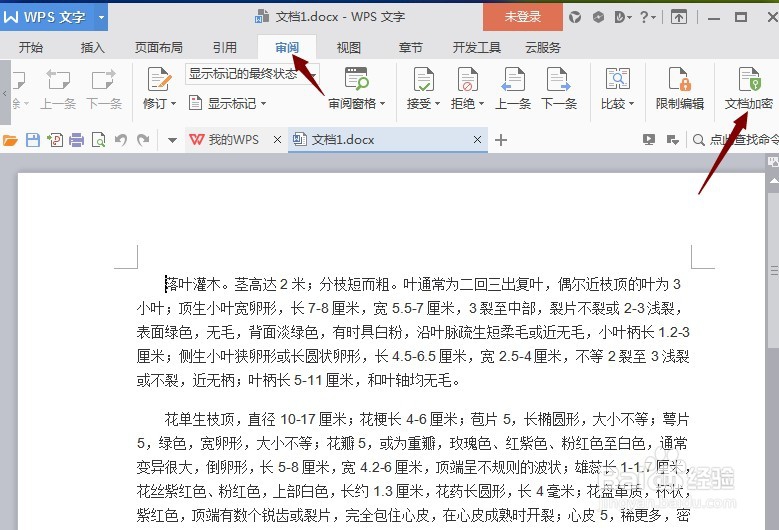Switch to the 我的WPS document tab
This screenshot has width=779, height=530.
click(224, 140)
